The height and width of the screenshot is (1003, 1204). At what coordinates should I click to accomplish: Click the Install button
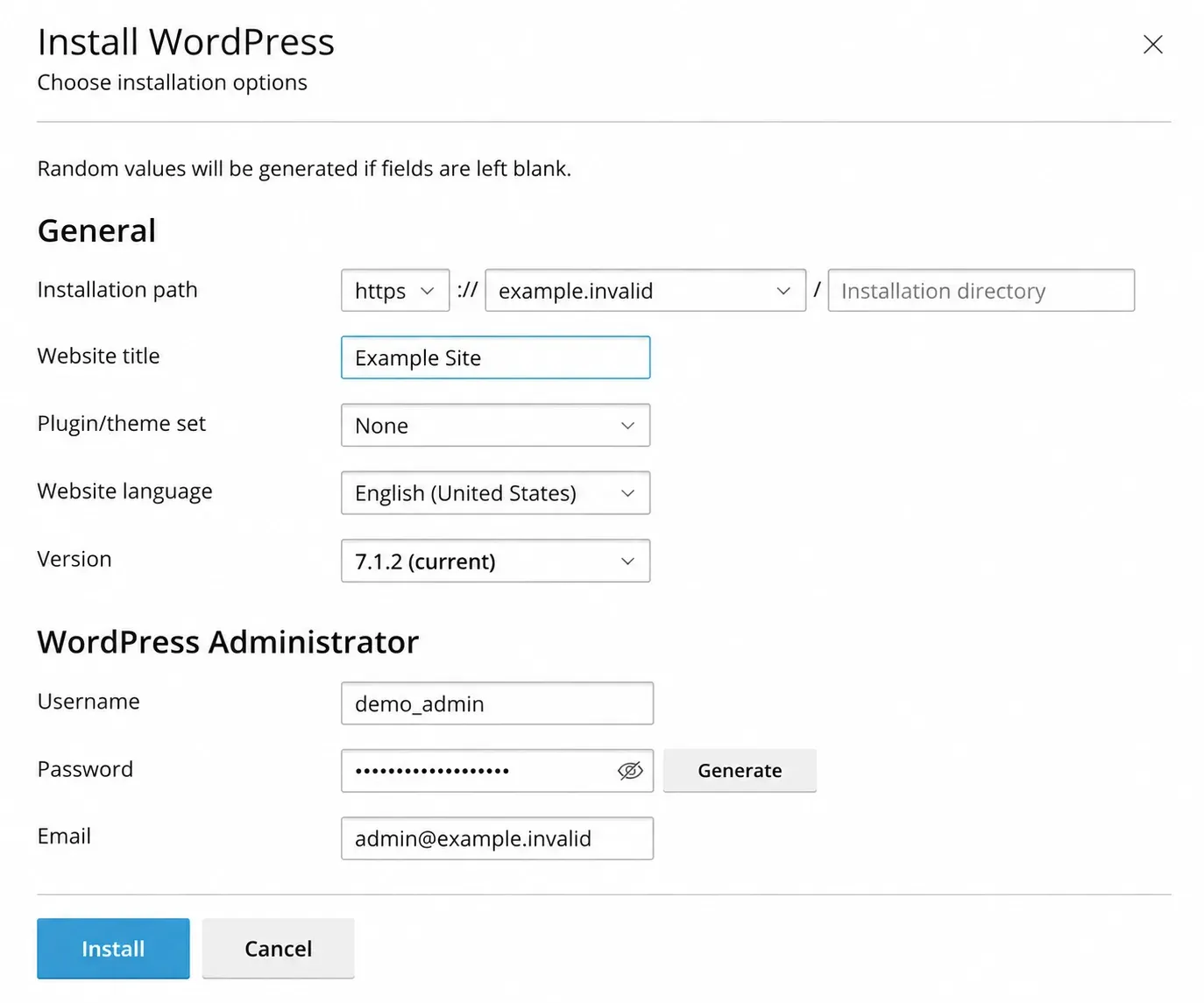113,949
